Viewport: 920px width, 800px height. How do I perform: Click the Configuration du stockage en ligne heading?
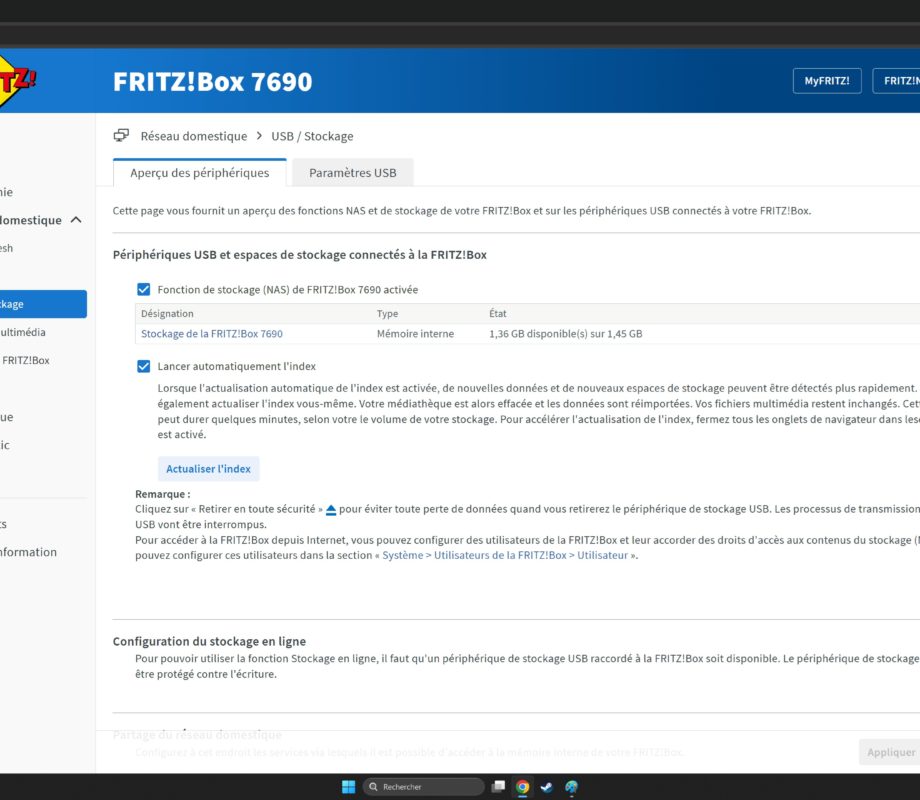tap(209, 641)
